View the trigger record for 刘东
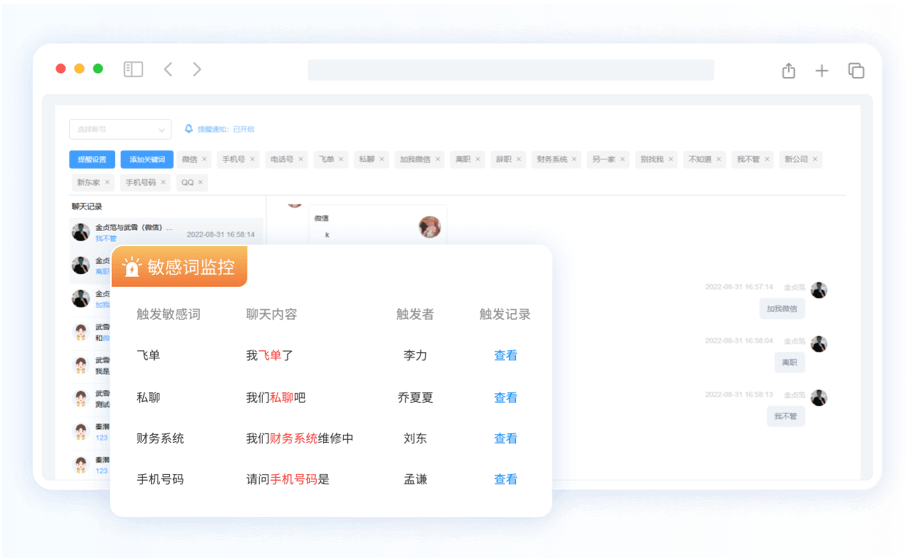 coord(505,438)
